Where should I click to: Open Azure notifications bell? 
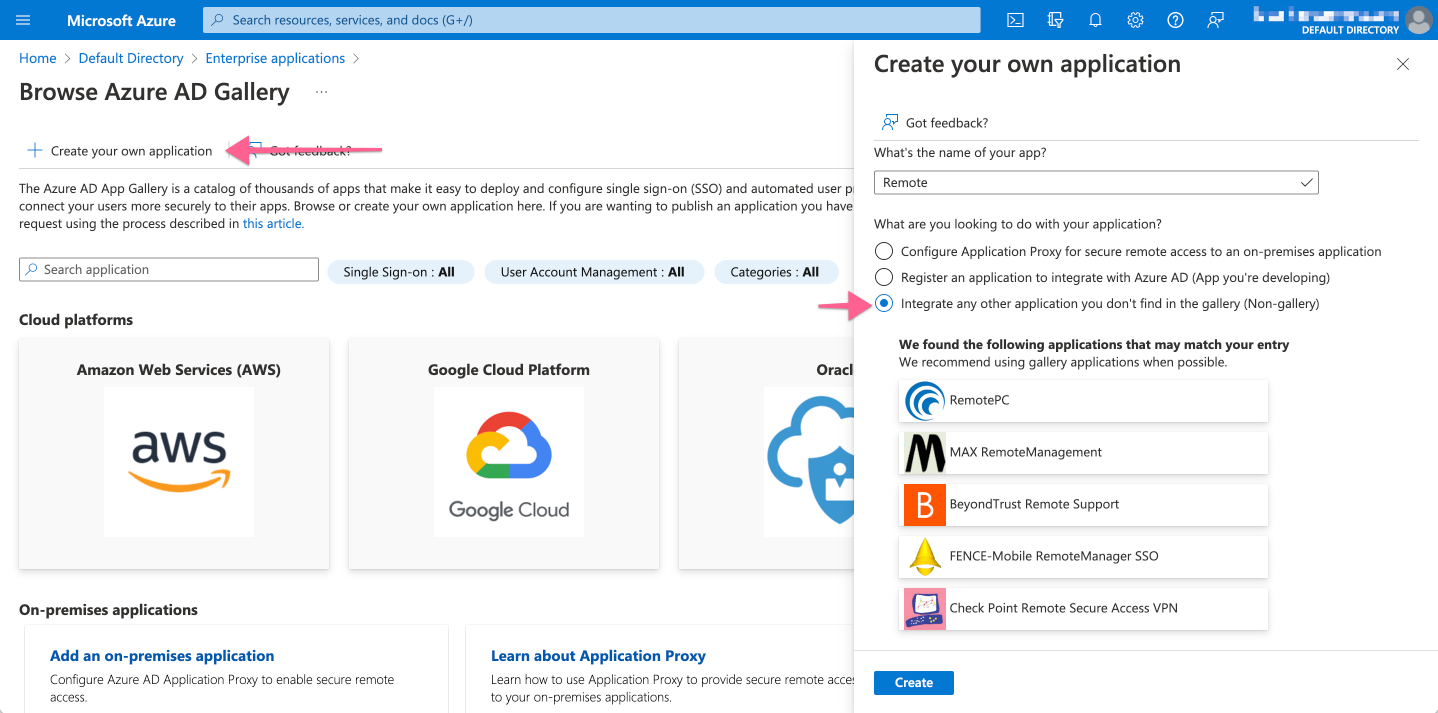[1095, 20]
